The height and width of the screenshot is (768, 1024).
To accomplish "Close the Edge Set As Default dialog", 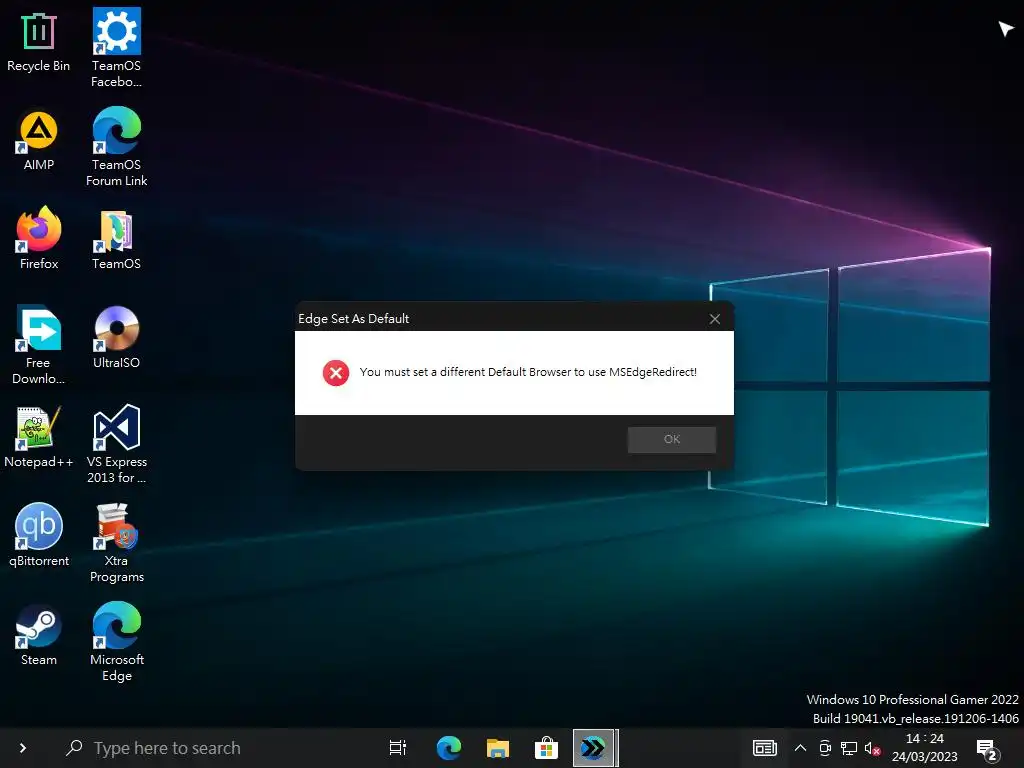I will click(x=714, y=319).
